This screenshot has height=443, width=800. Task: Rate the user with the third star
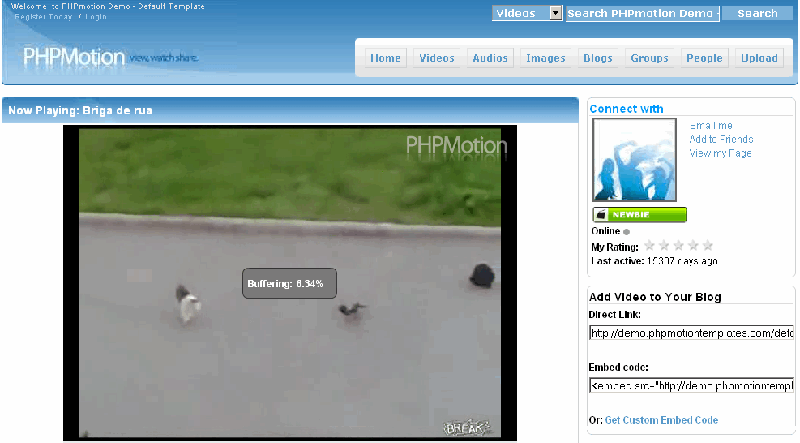(x=679, y=246)
